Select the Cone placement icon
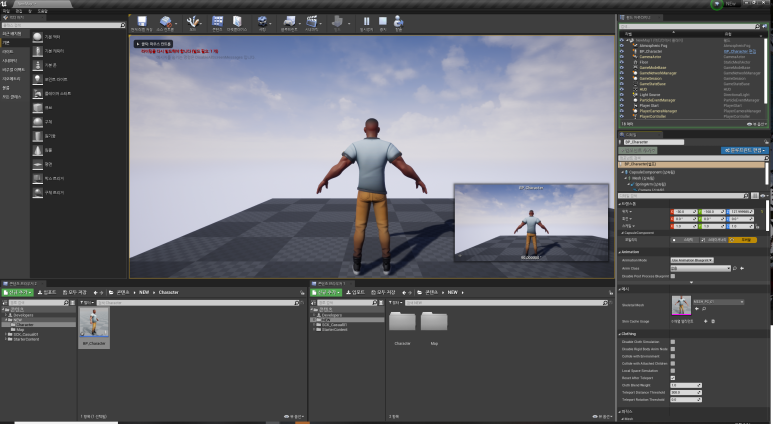Image resolution: width=773 pixels, height=424 pixels. coord(37,150)
